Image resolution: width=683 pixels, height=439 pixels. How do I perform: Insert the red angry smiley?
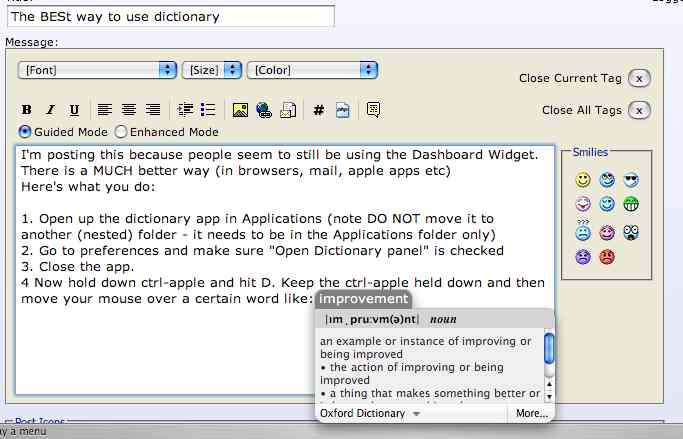click(607, 257)
